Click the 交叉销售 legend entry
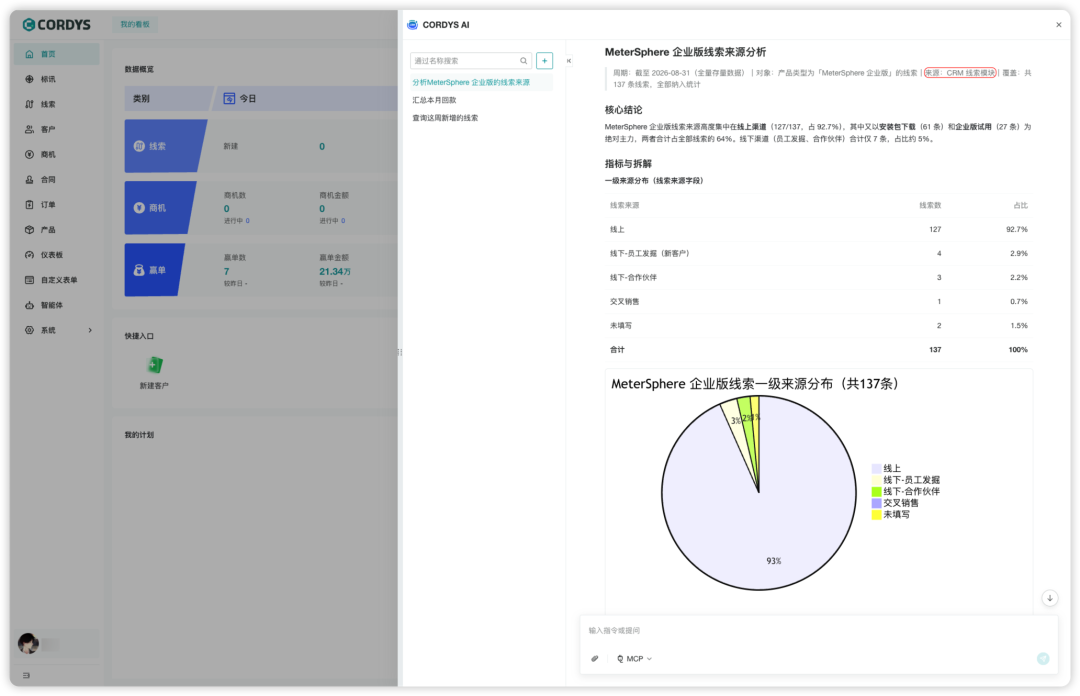The width and height of the screenshot is (1080, 696). [x=895, y=503]
